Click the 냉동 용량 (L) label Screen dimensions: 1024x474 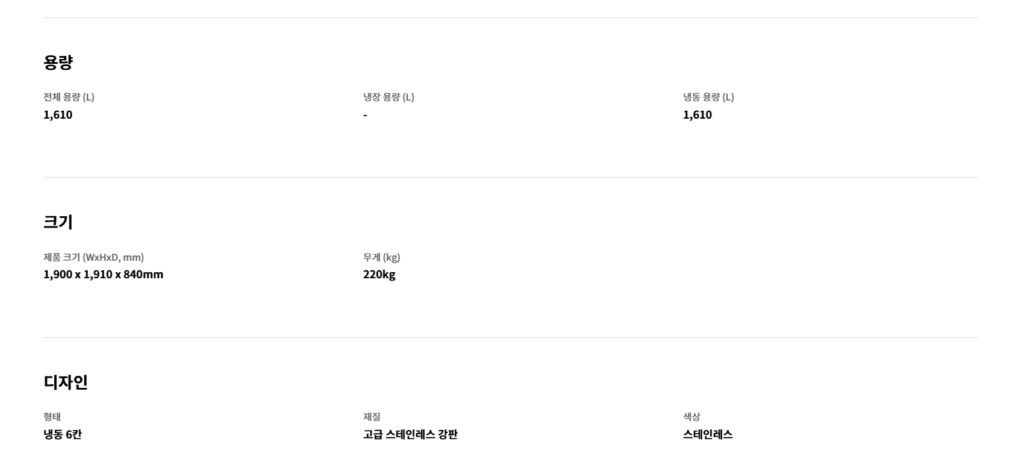(x=708, y=97)
